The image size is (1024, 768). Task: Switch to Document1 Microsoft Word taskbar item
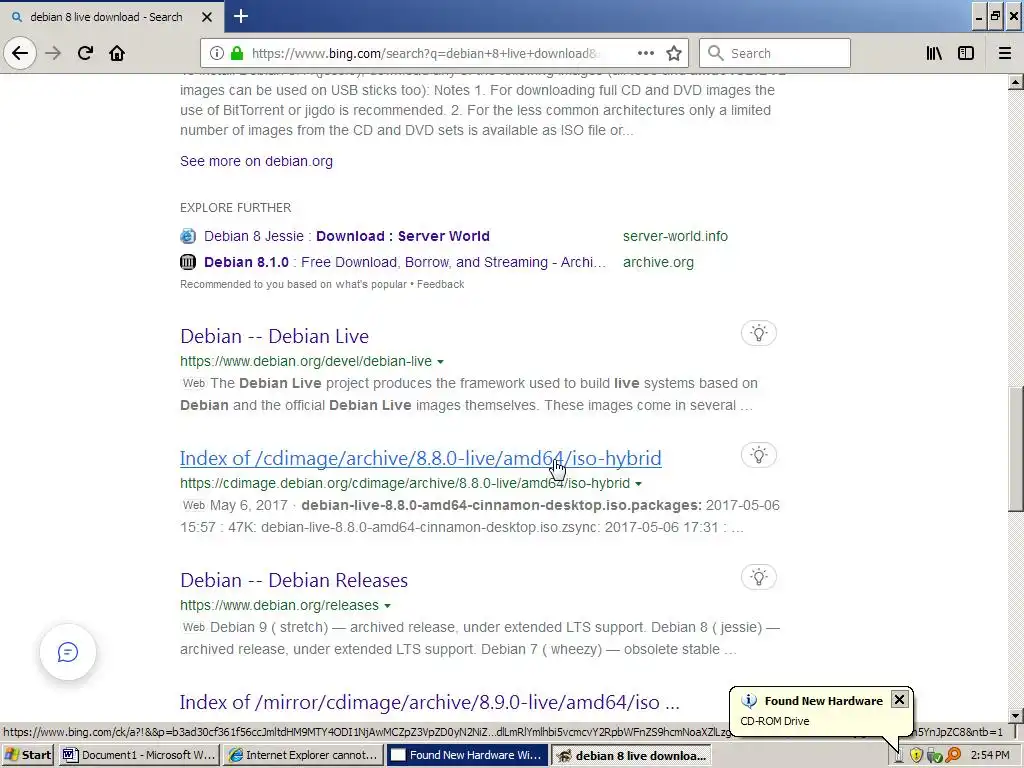pos(138,755)
